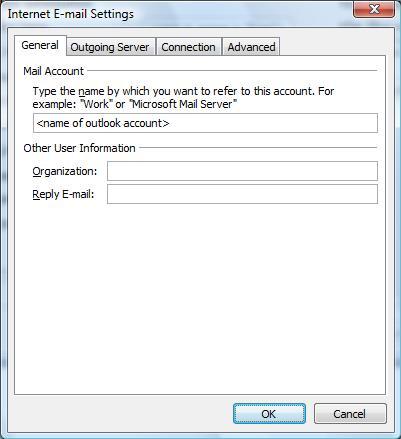Close the Internet E-mail Settings window
Image resolution: width=401 pixels, height=439 pixels.
374,9
